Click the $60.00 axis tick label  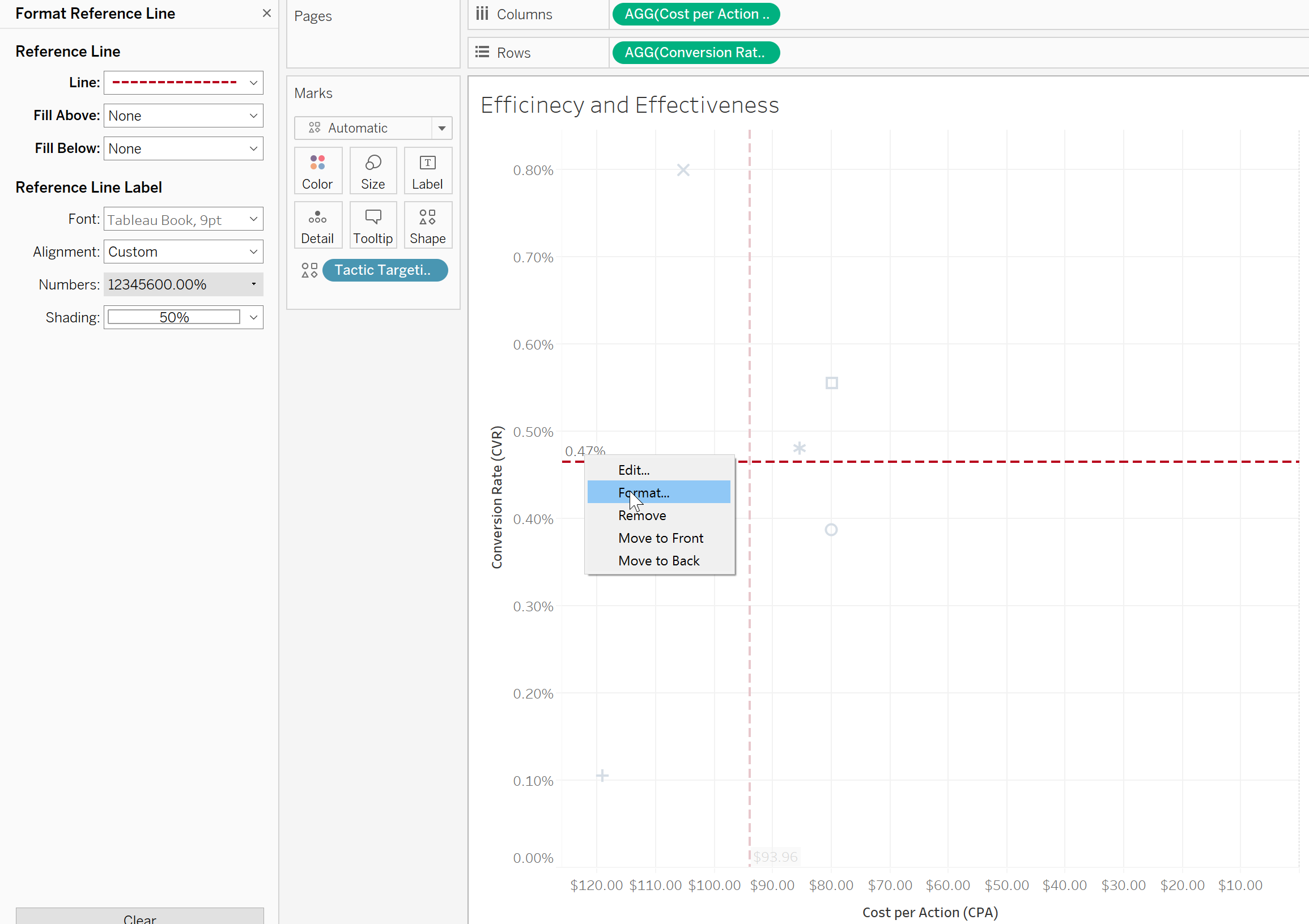point(947,885)
